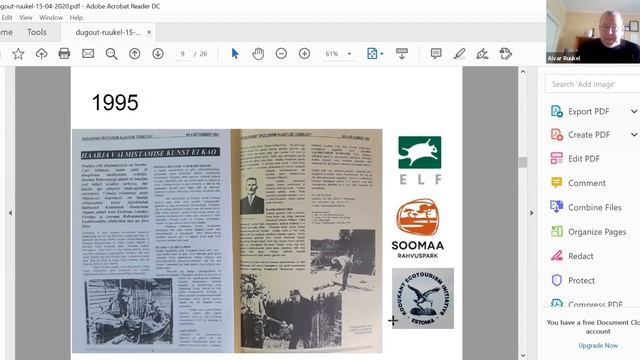Select the dugout-ruukel document tab

coord(108,32)
